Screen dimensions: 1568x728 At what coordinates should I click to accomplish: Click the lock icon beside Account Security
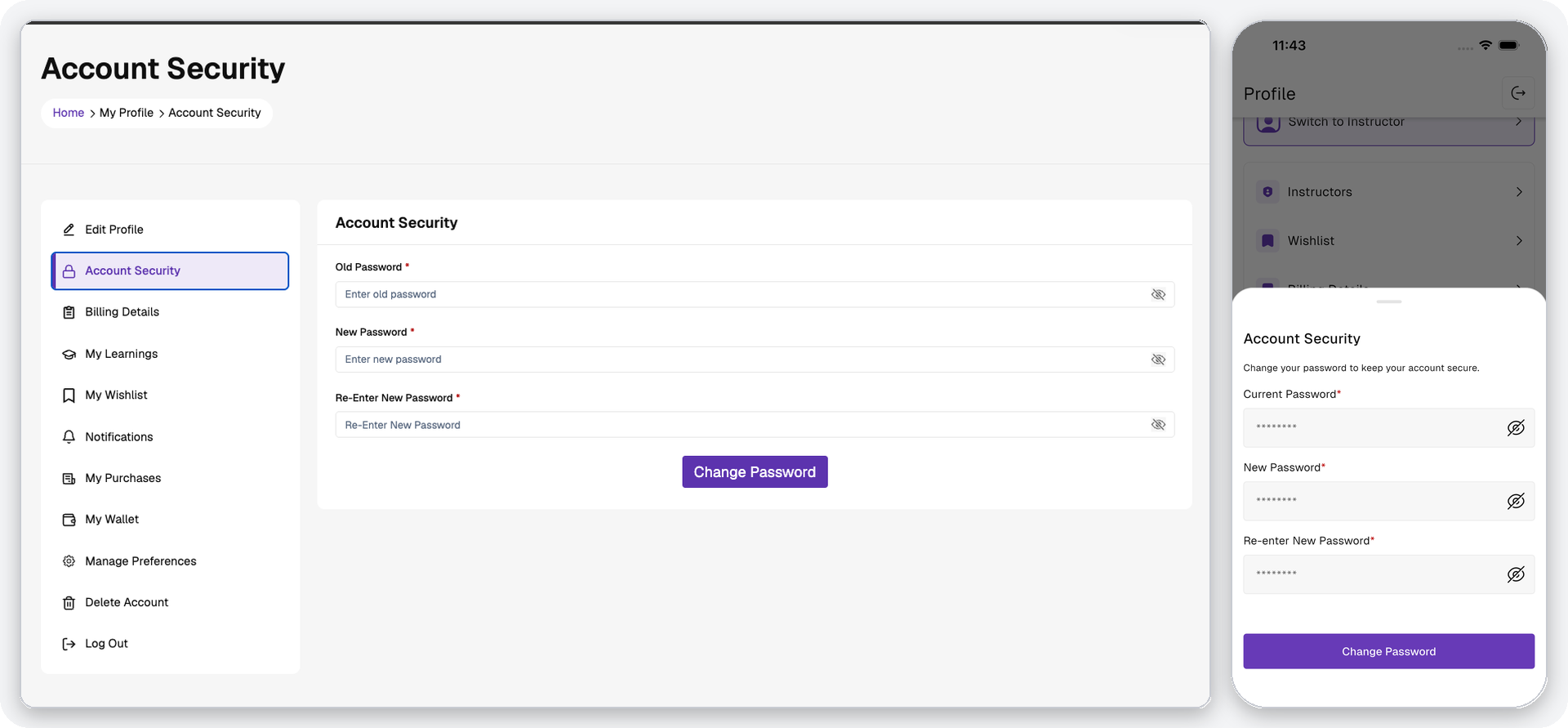pos(69,271)
